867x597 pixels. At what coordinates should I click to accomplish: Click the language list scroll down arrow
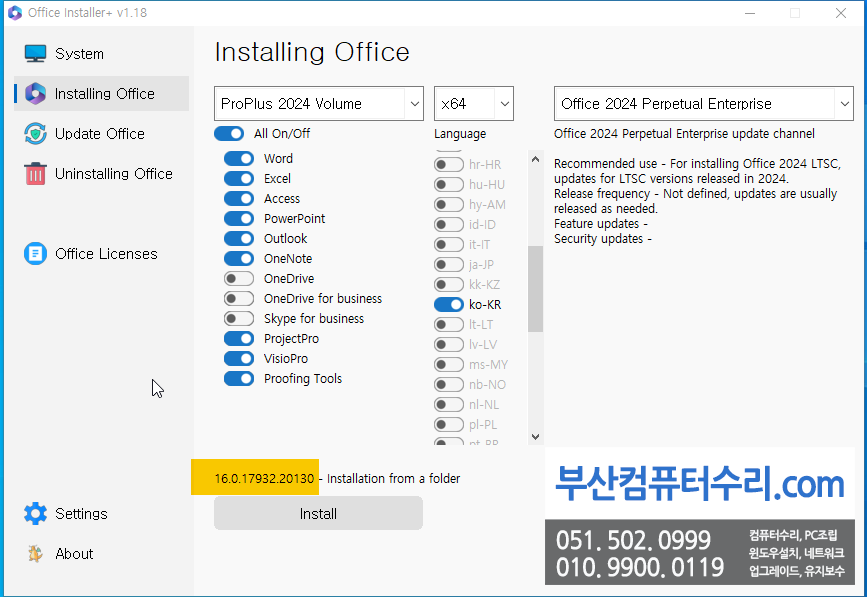535,437
